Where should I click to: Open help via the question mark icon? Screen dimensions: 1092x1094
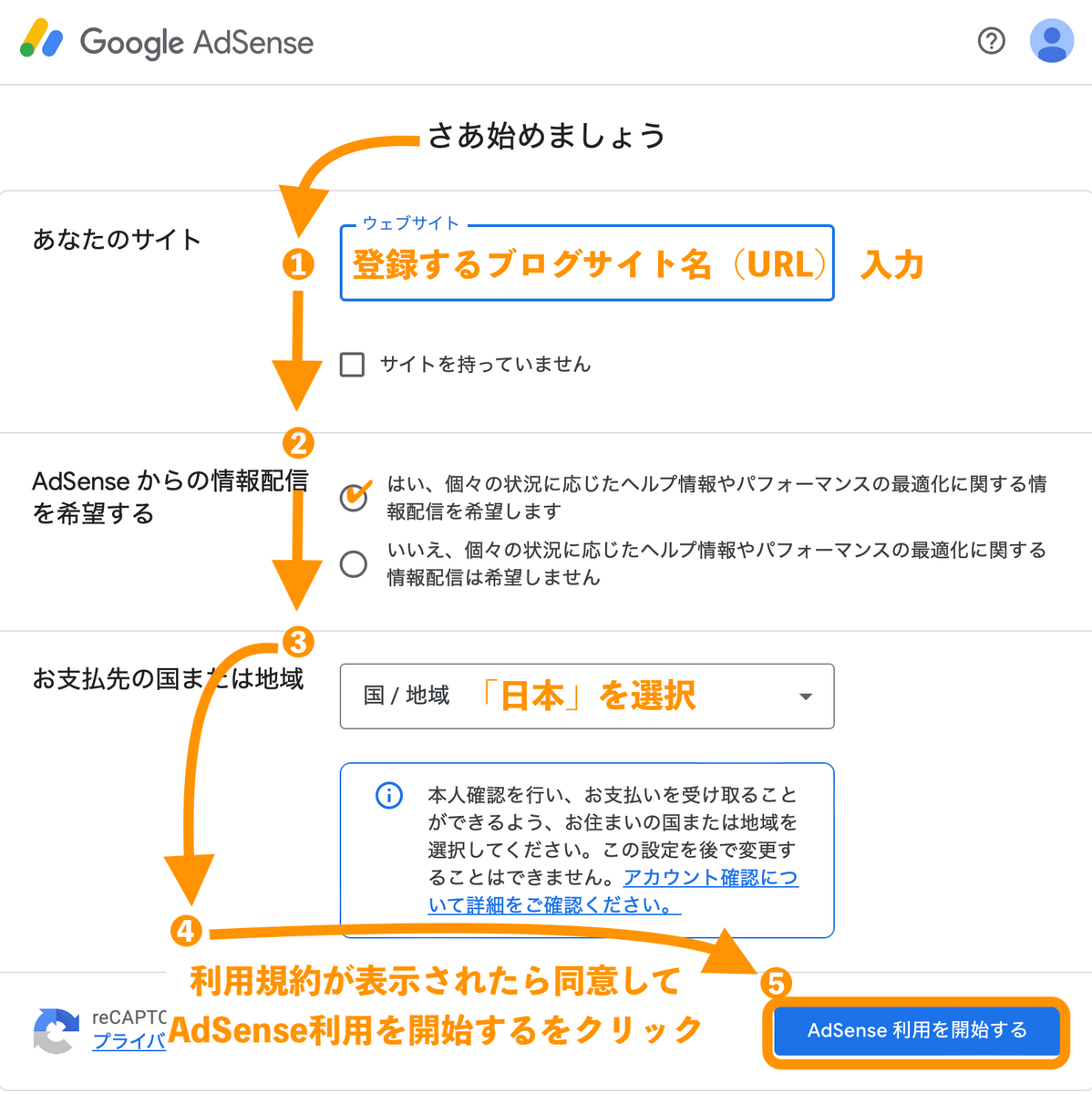[991, 40]
